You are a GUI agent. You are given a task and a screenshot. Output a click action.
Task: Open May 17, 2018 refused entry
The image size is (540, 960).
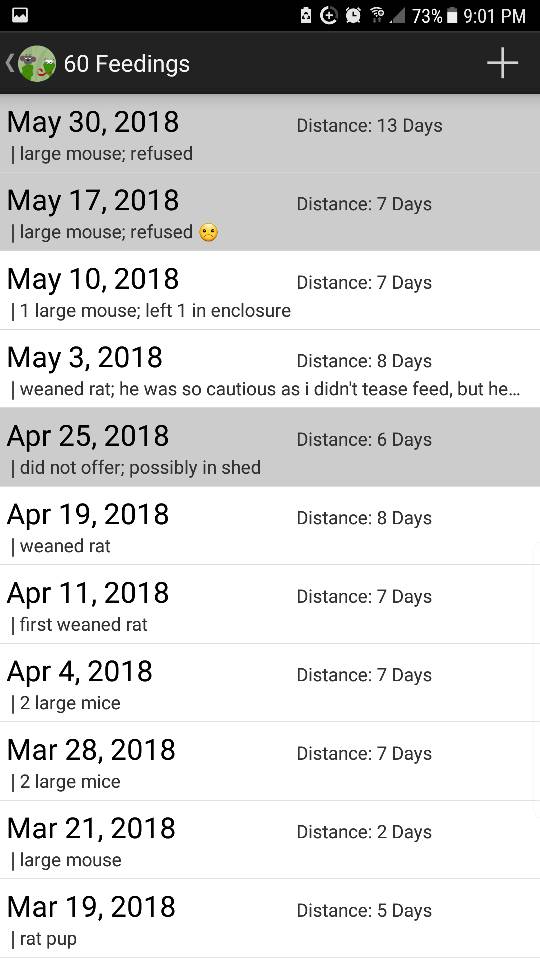coord(270,212)
